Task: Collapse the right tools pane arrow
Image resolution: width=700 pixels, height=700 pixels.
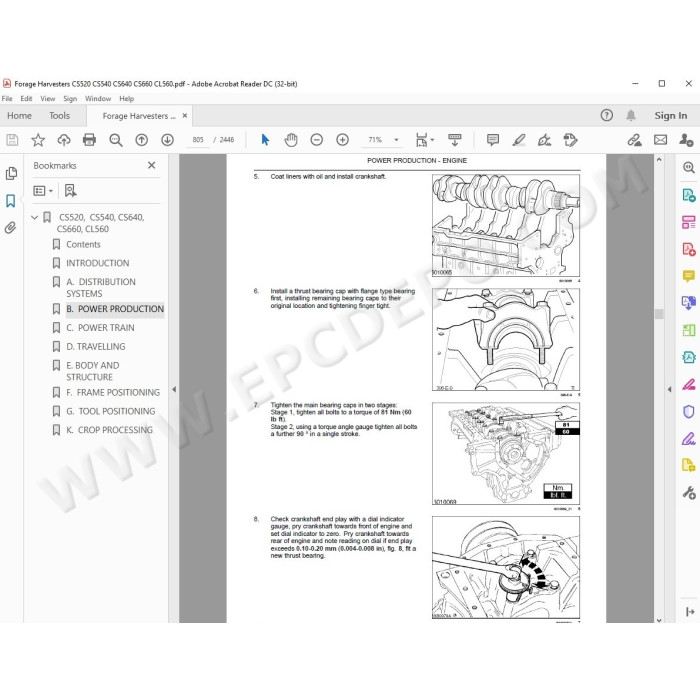Action: (x=669, y=389)
